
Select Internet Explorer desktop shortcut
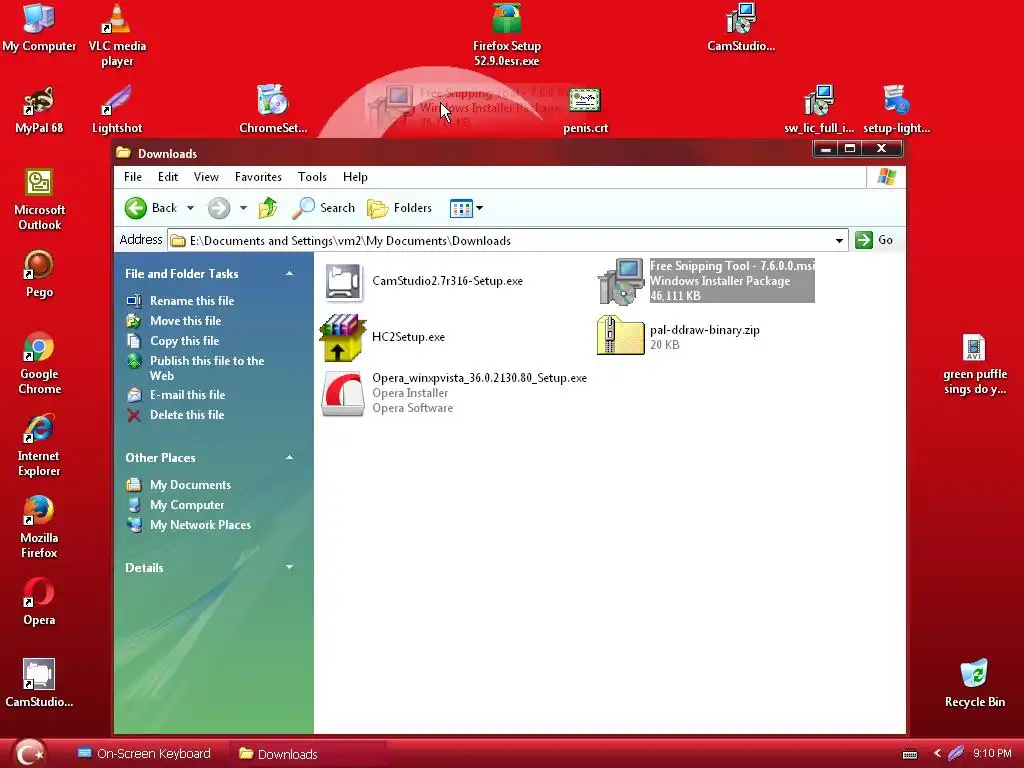point(39,446)
